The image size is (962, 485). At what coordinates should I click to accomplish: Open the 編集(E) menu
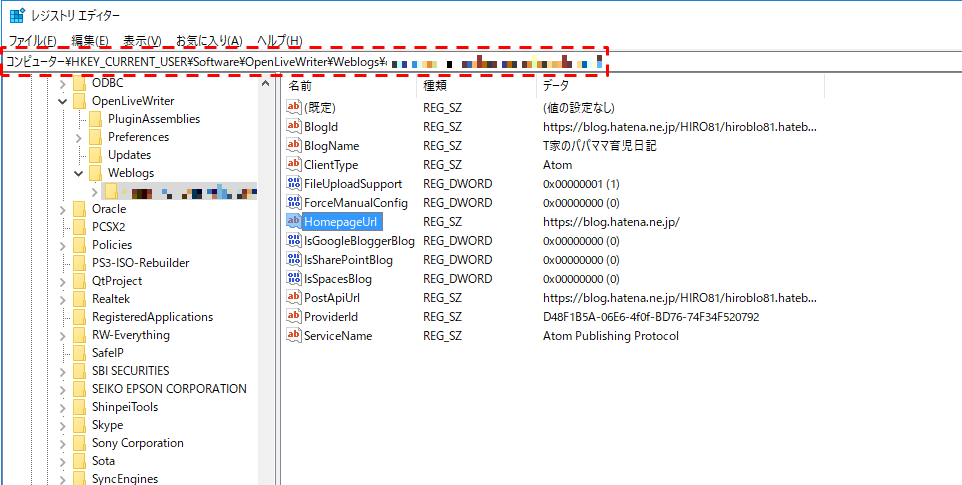pos(90,41)
